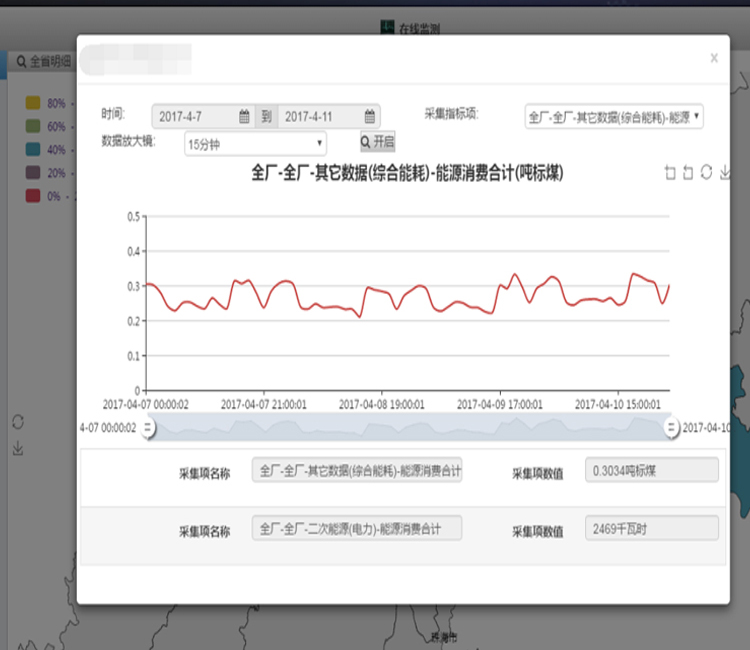Select the chart area zoom tool icon
The width and height of the screenshot is (750, 650).
[670, 172]
